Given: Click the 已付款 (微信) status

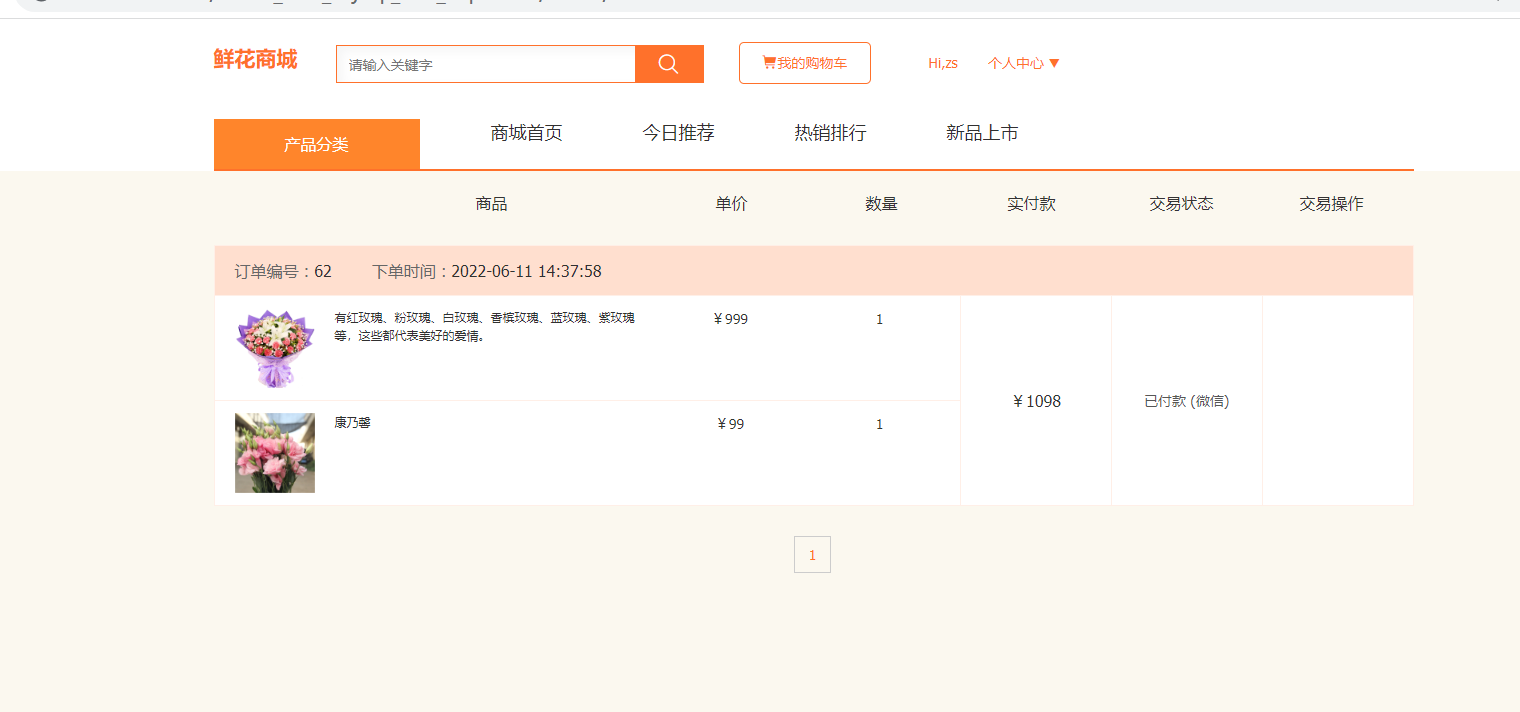Looking at the screenshot, I should (x=1187, y=401).
